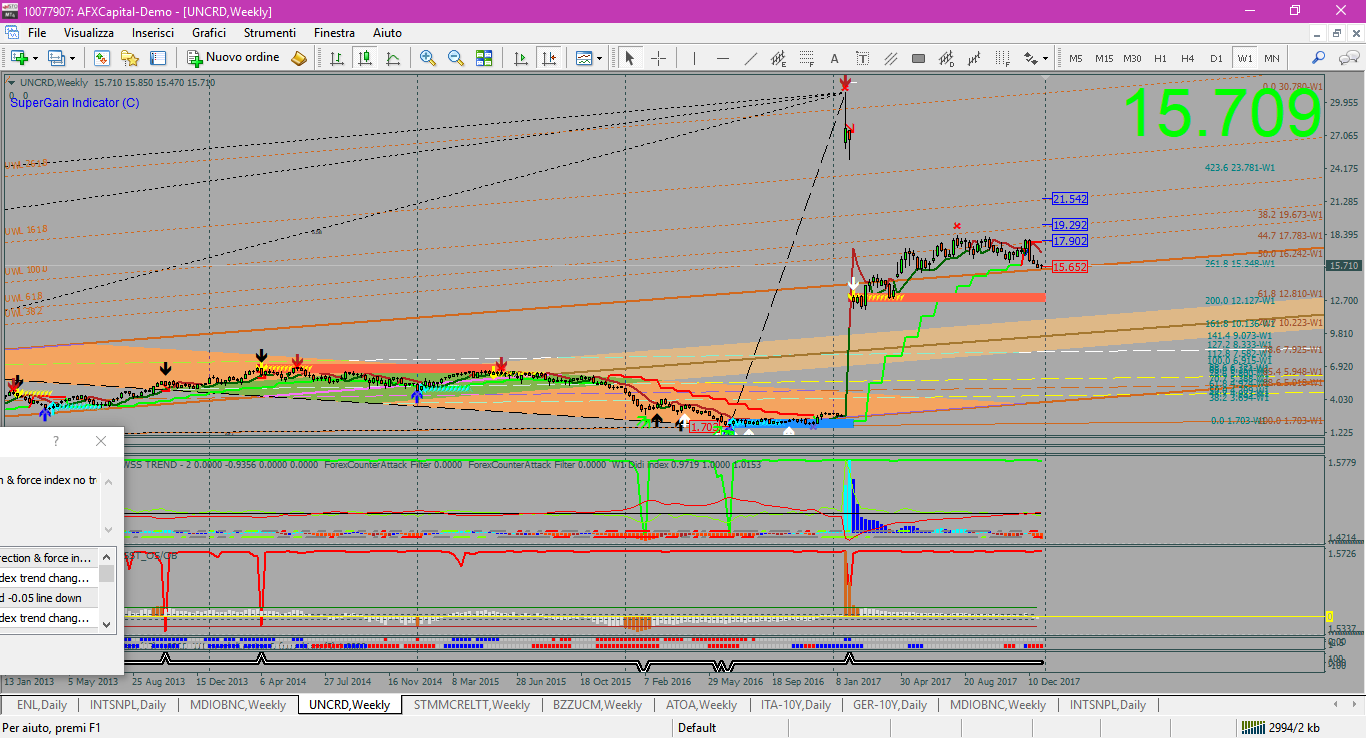Expand the Arrows tool dropdown arrow
The width and height of the screenshot is (1366, 738).
[1046, 58]
